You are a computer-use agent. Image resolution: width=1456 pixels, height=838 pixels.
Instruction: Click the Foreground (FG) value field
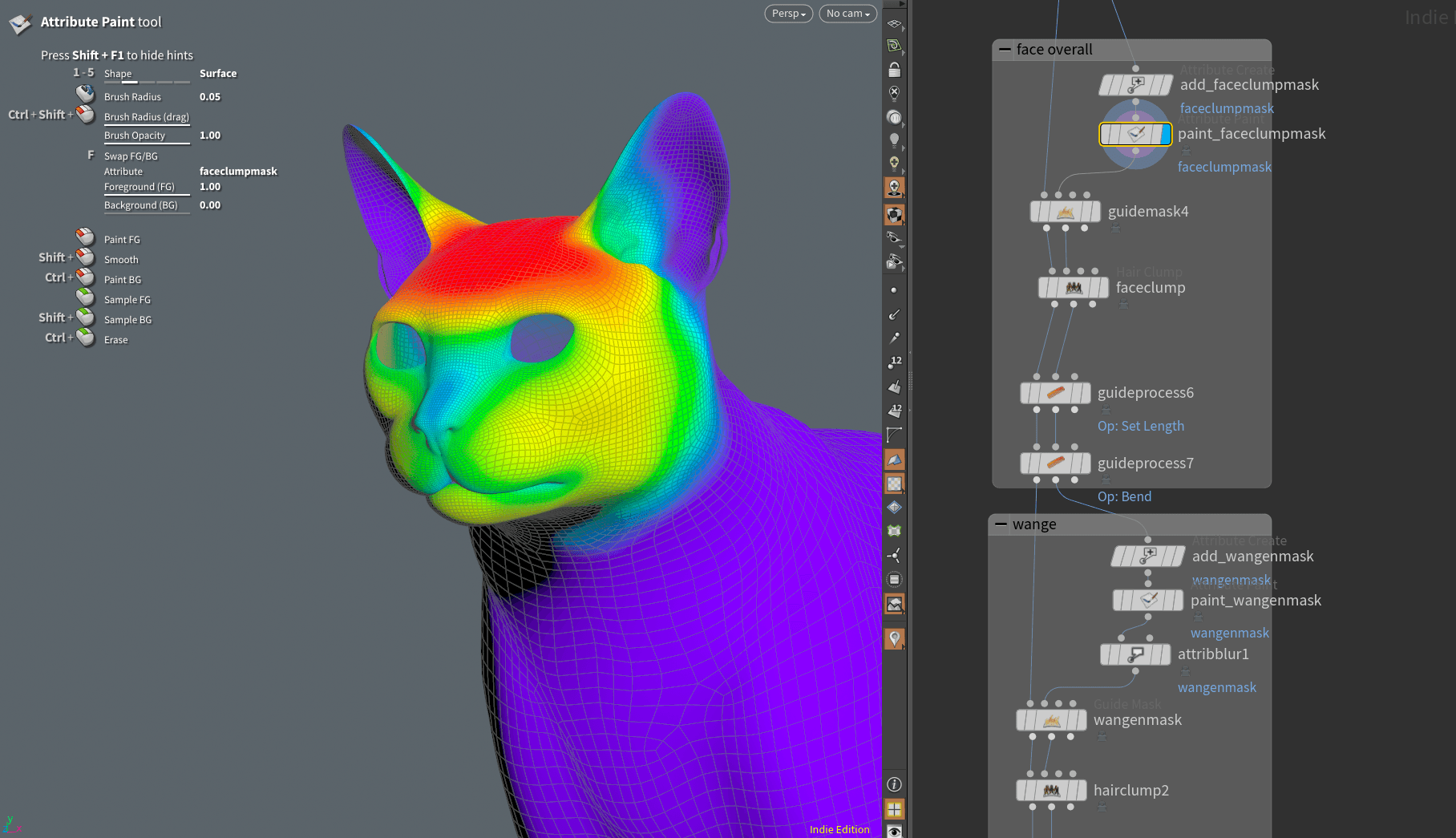tap(210, 187)
